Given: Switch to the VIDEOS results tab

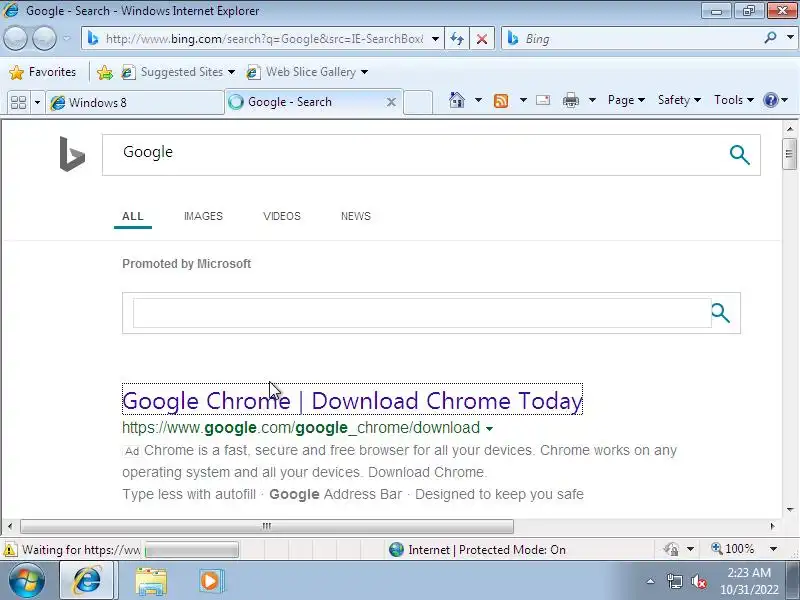Looking at the screenshot, I should pyautogui.click(x=282, y=216).
